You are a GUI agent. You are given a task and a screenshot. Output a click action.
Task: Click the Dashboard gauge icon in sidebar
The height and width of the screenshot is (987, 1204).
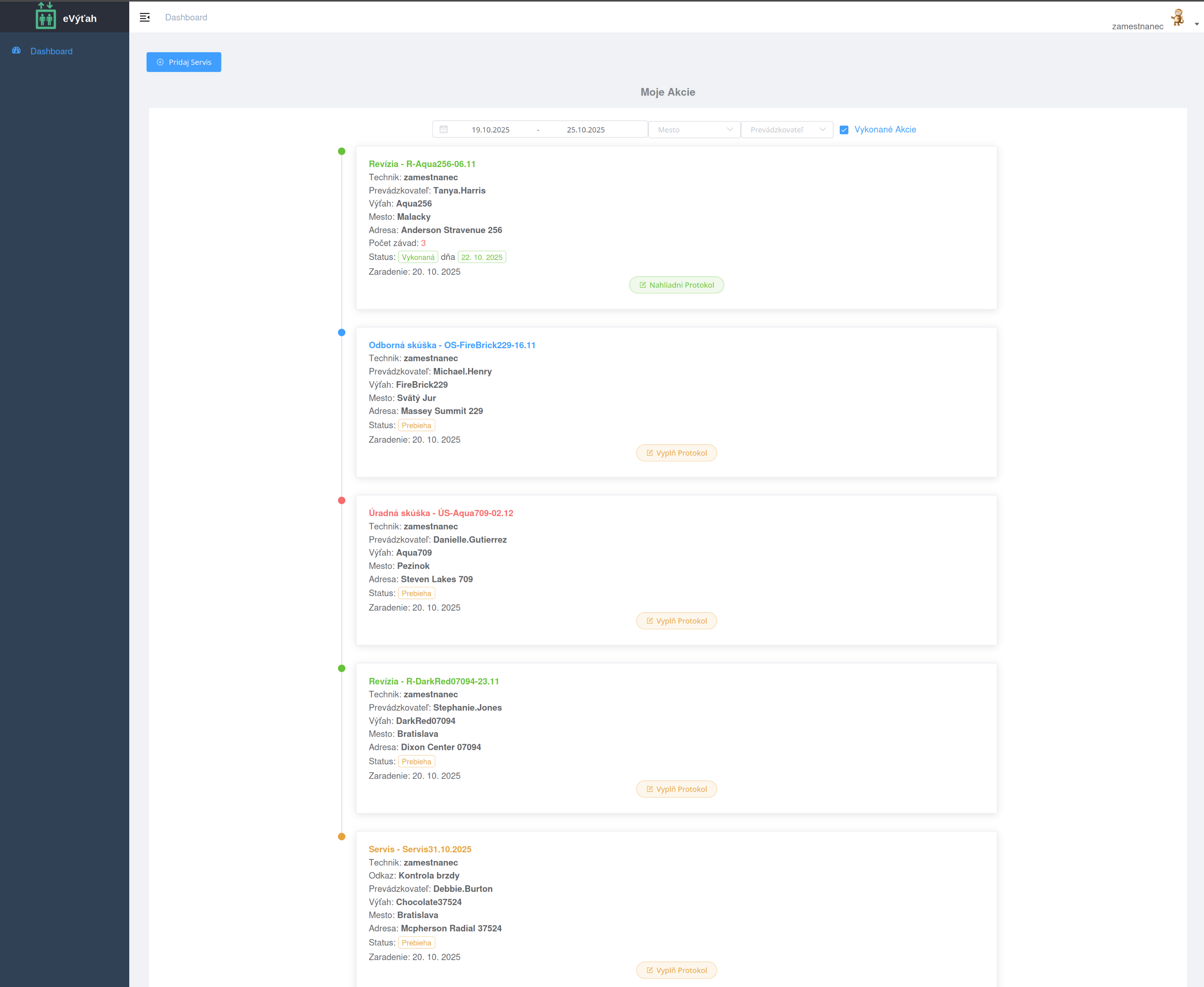click(x=16, y=51)
